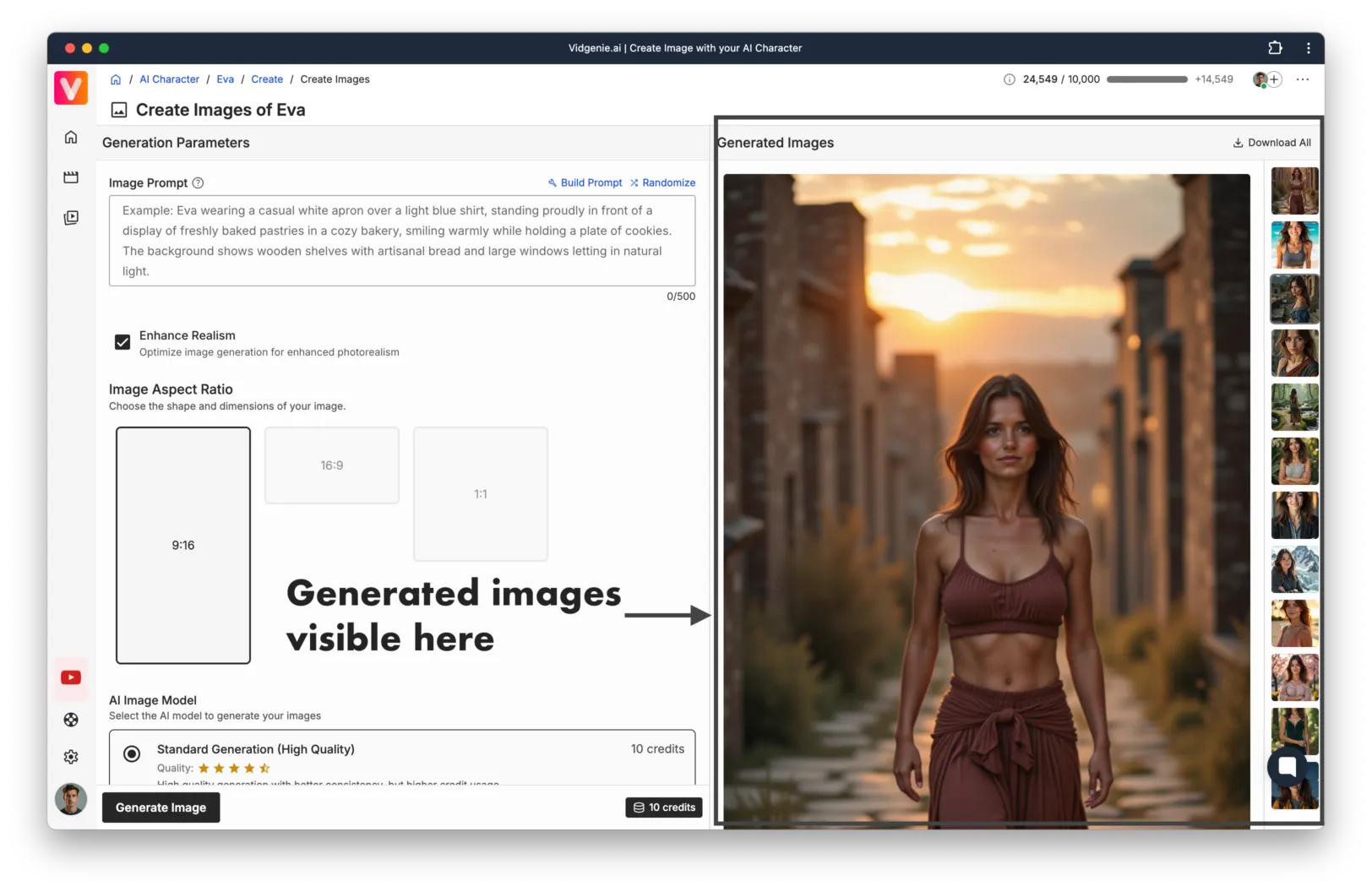Select the thumbnail with pink floral background
The height and width of the screenshot is (892, 1372).
(x=1294, y=677)
